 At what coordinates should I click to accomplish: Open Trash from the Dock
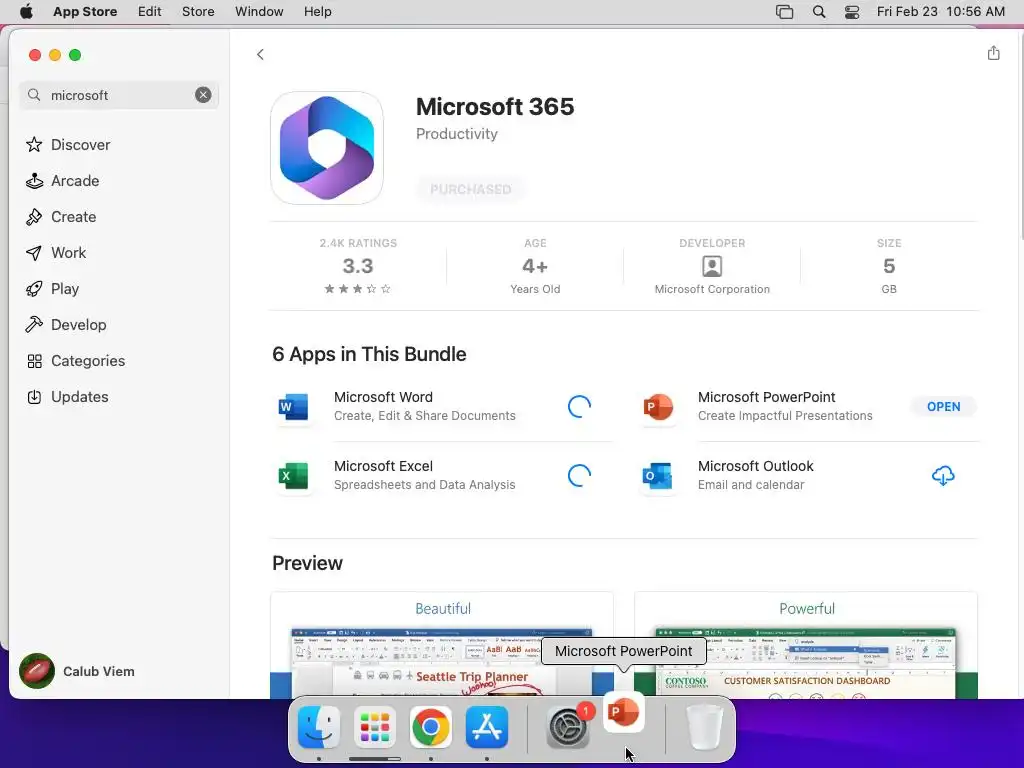point(704,727)
